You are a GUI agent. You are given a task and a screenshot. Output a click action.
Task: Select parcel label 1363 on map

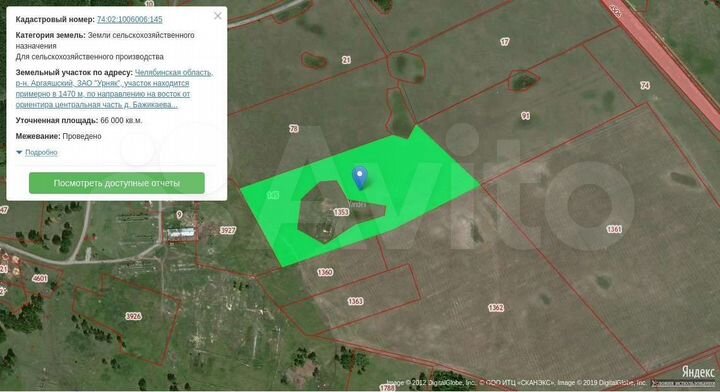point(355,301)
